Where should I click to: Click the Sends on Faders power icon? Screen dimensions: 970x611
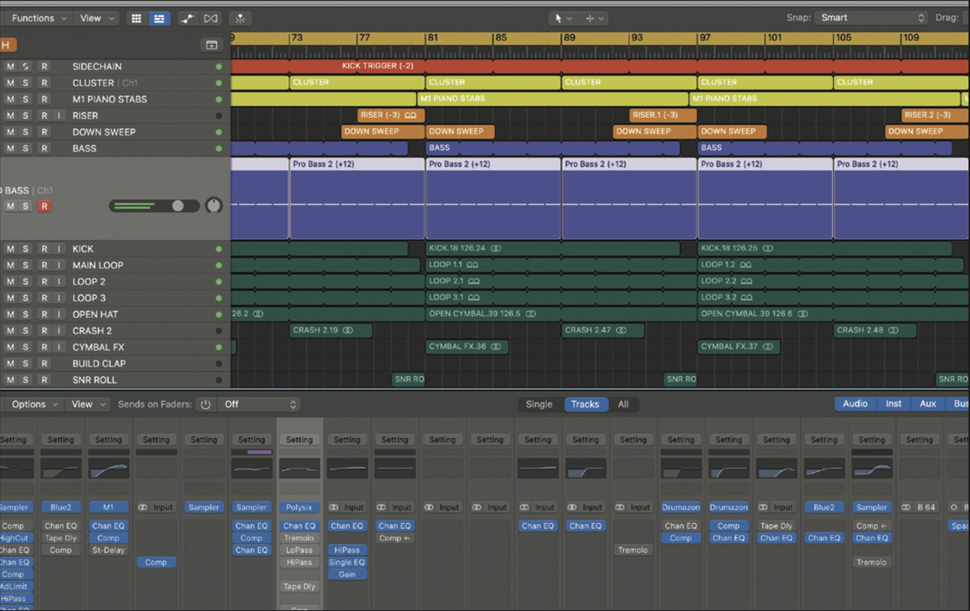click(x=205, y=404)
